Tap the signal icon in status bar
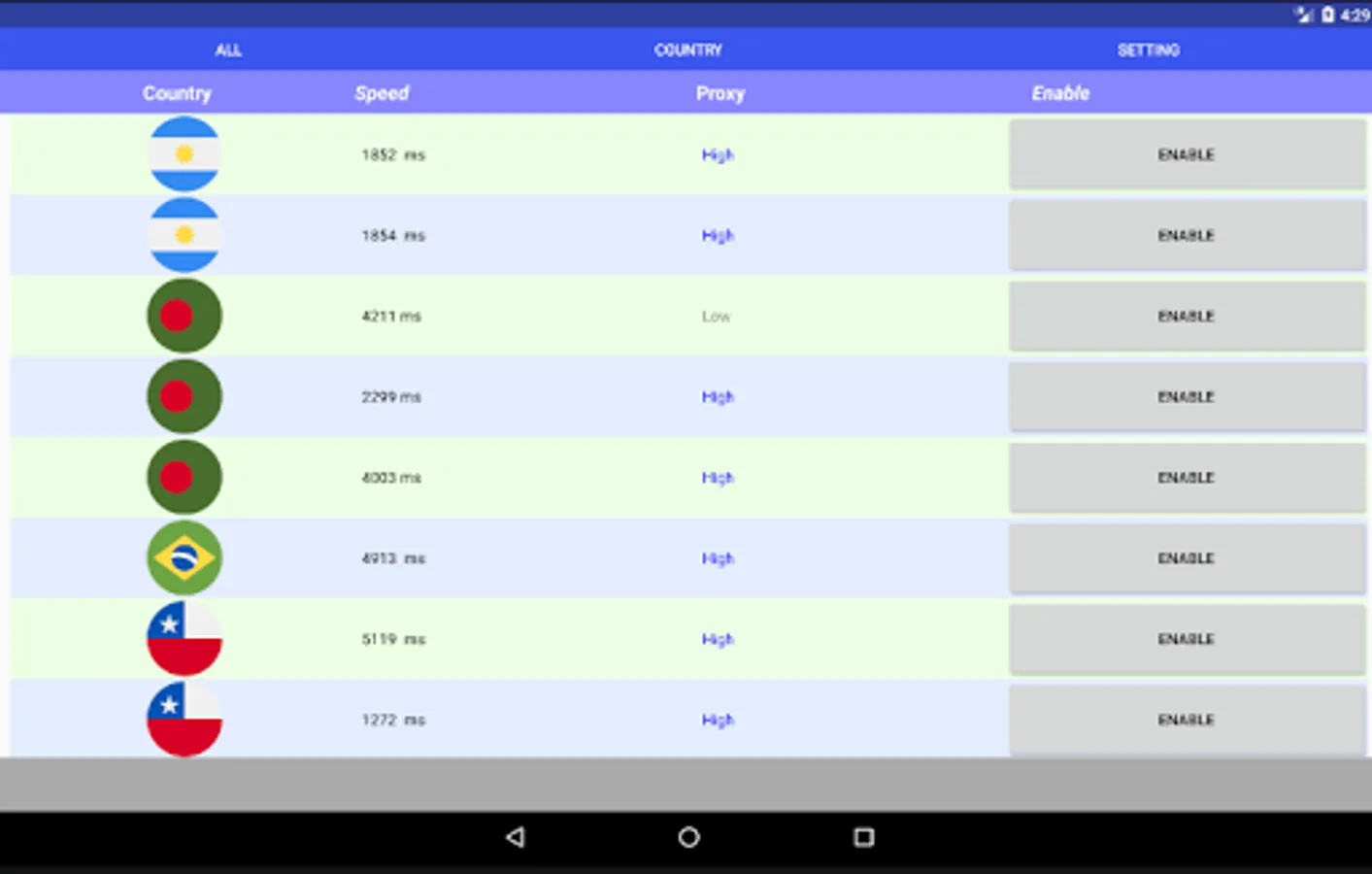 pos(1304,15)
